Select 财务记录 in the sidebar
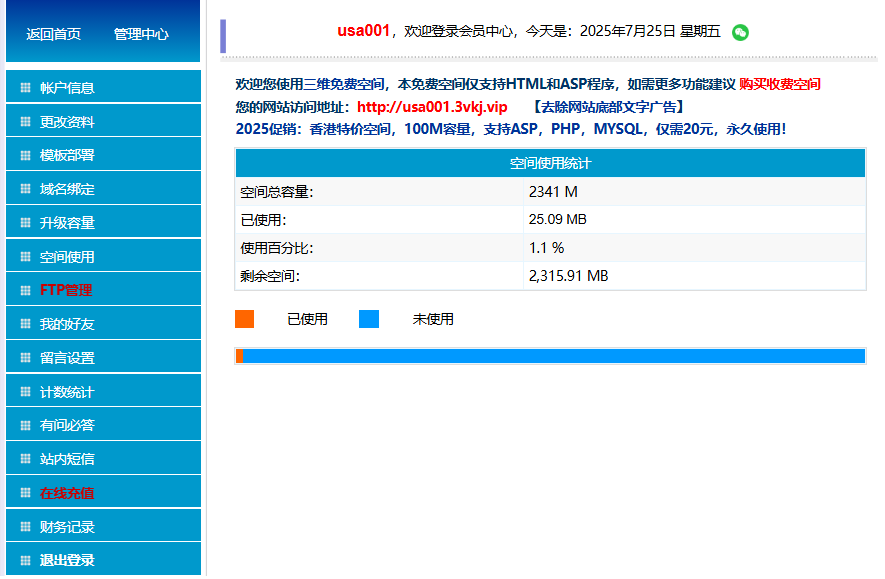The height and width of the screenshot is (579, 885). pyautogui.click(x=103, y=525)
